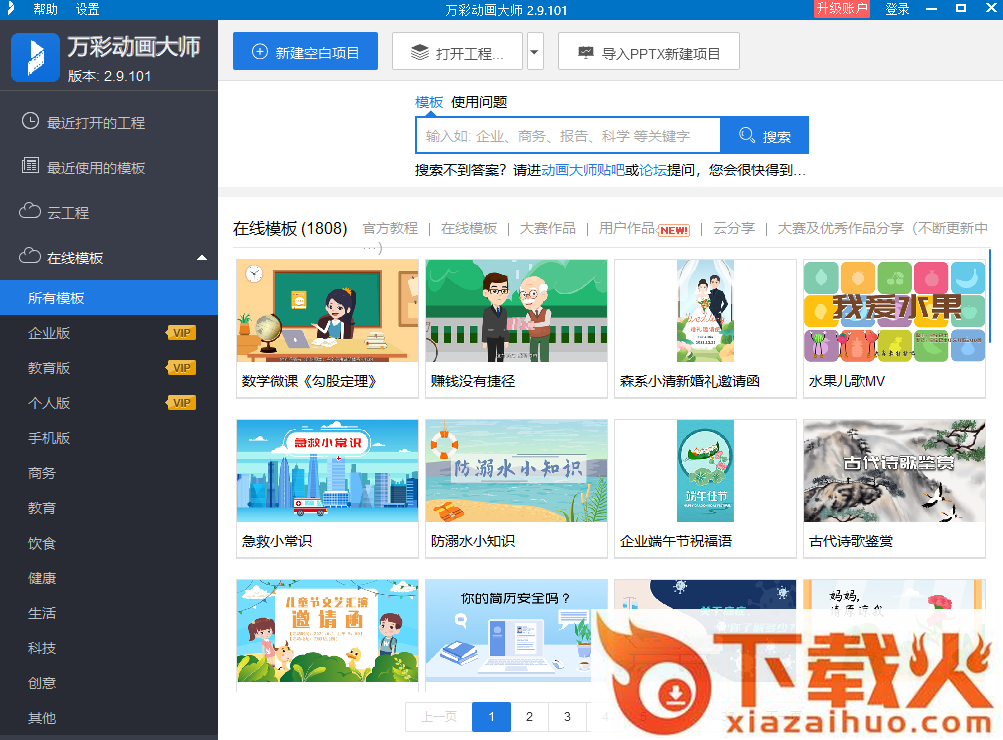Click the plus icon on 新建空白项目
This screenshot has height=740, width=1003.
[x=259, y=52]
